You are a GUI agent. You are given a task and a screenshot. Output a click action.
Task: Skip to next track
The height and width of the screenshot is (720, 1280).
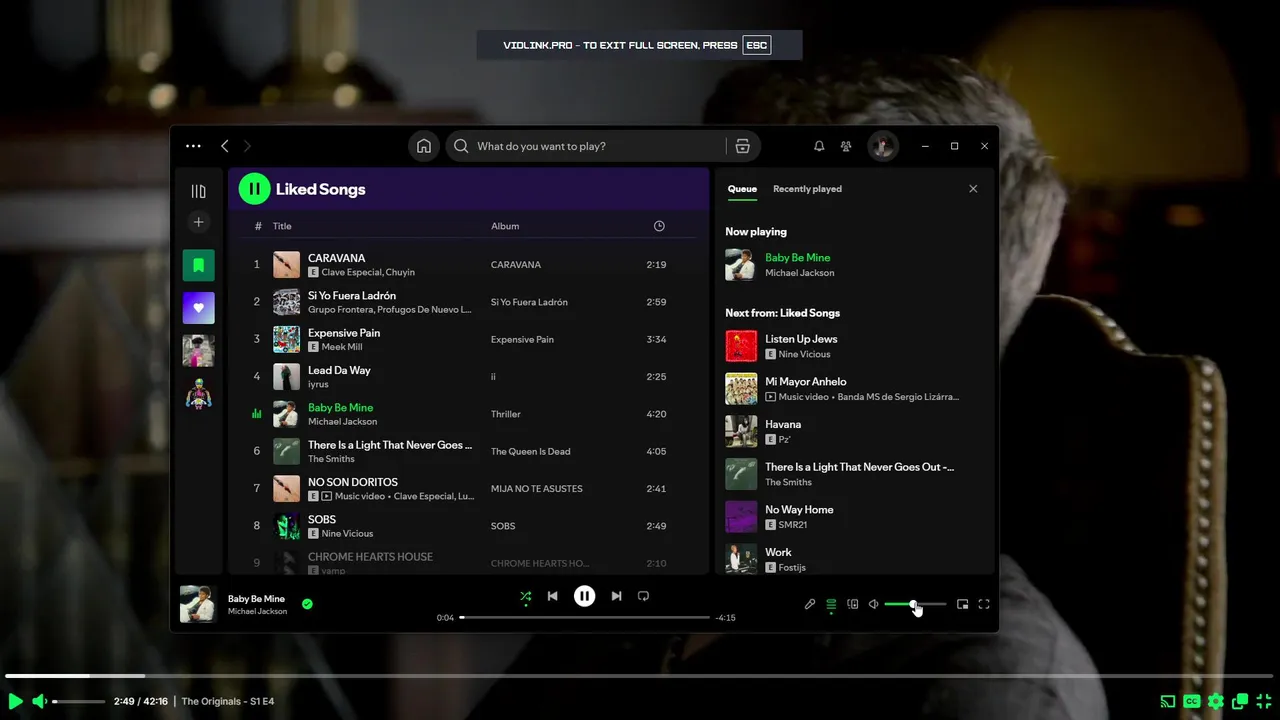click(x=616, y=596)
